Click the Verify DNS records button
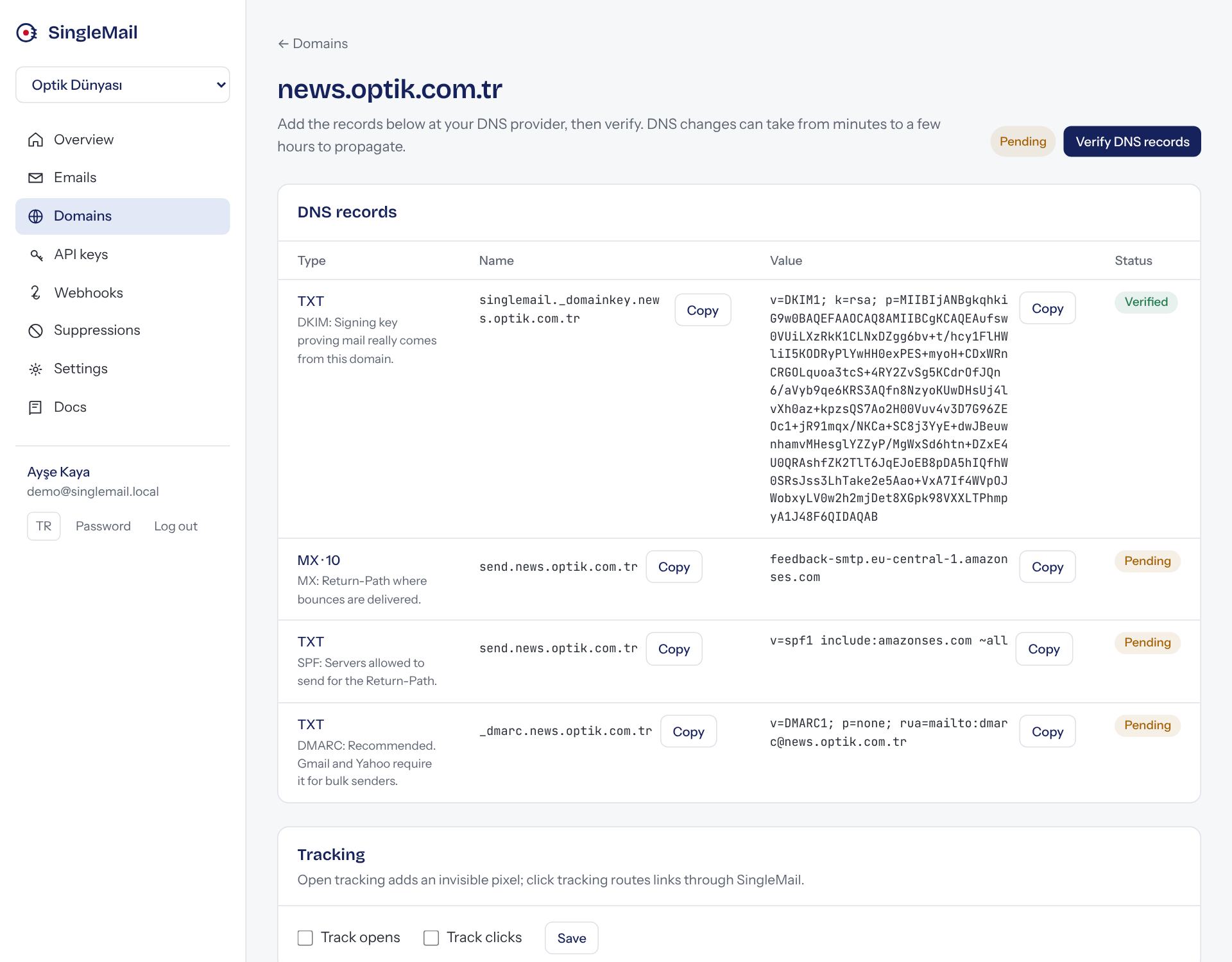Screen dimensions: 1232x962 pos(1132,141)
